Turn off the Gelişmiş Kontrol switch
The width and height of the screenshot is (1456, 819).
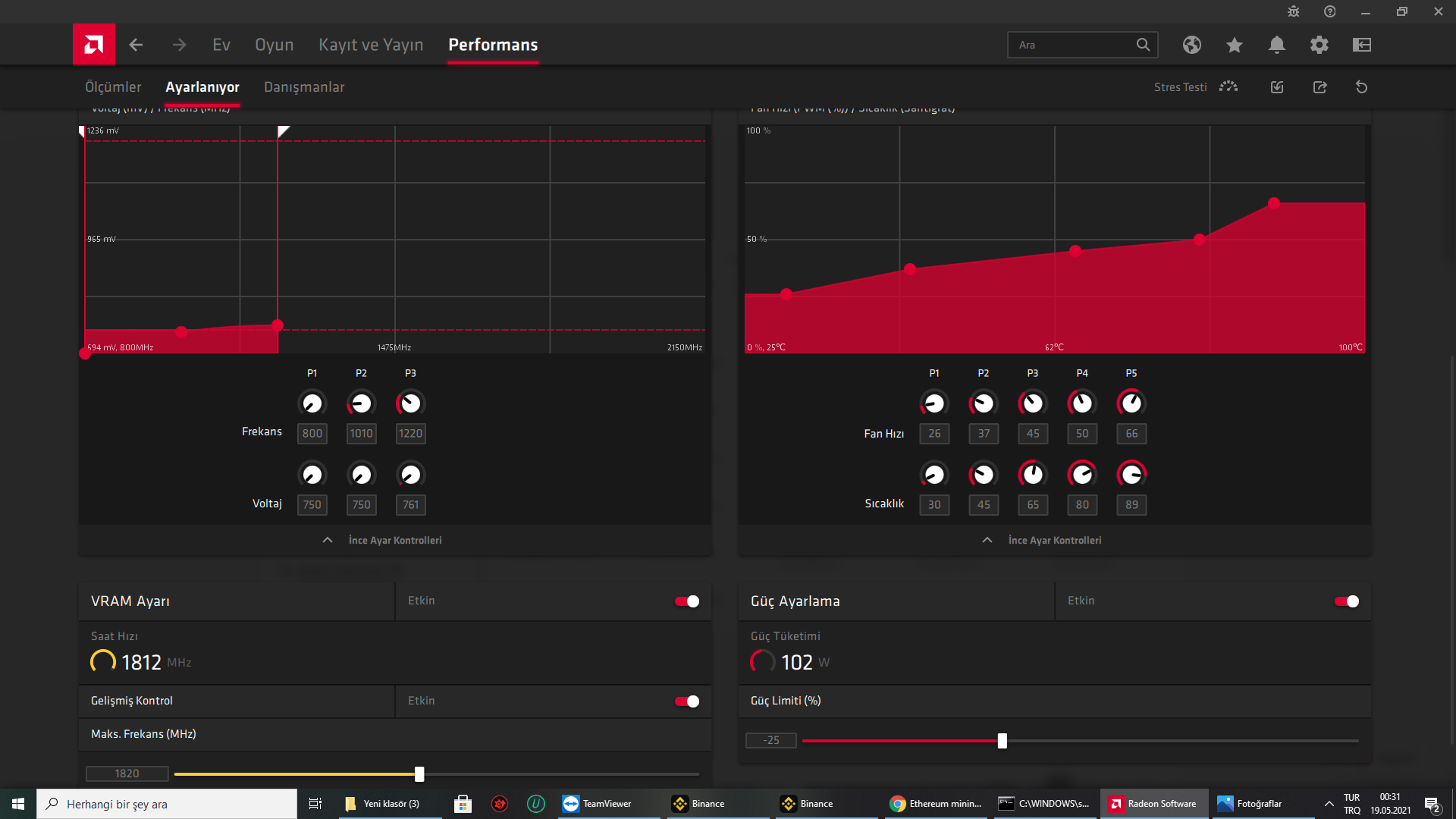687,701
